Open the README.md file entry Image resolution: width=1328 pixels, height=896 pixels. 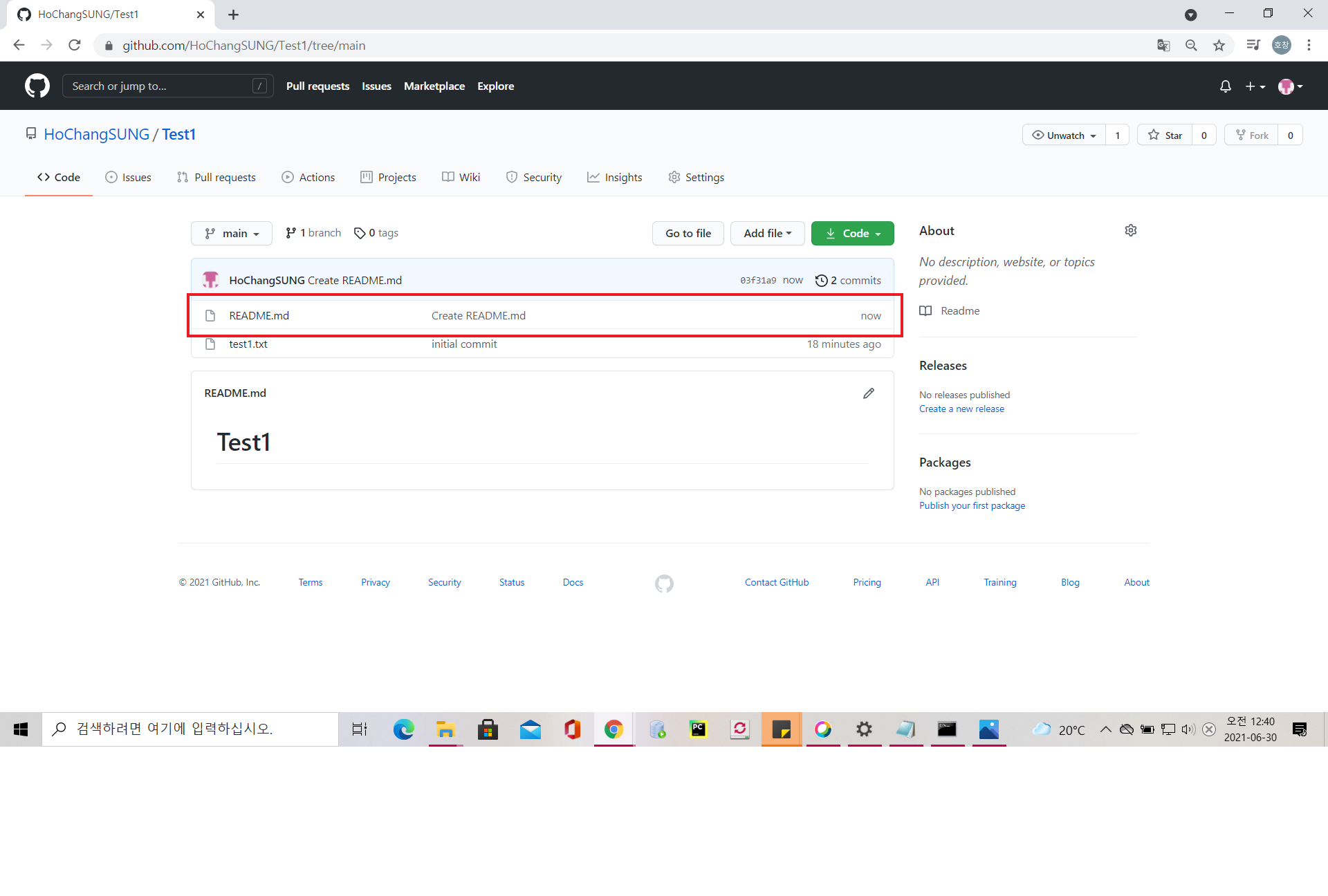(x=259, y=316)
